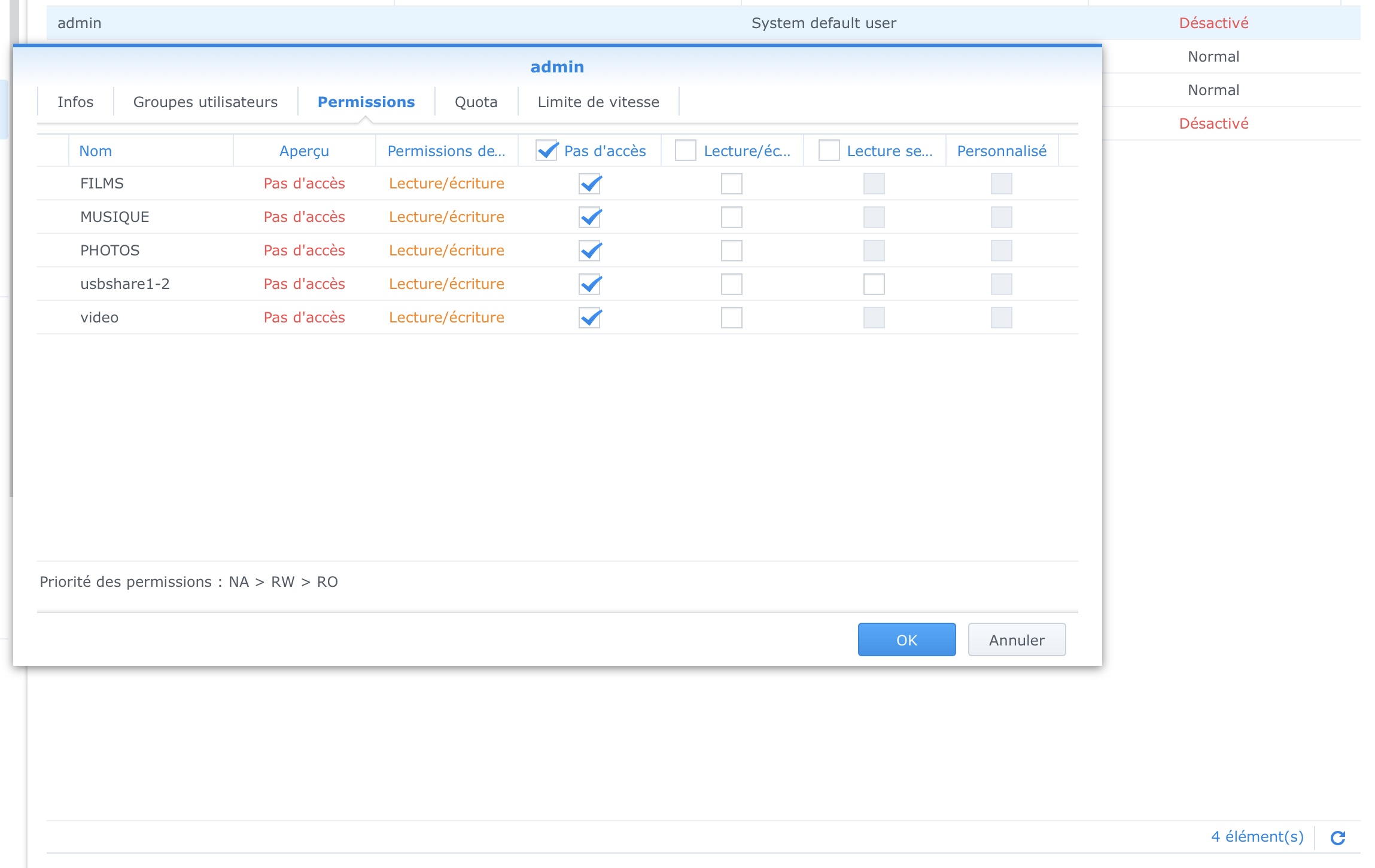Go to the Limite de vitesse tab
The width and height of the screenshot is (1375, 868).
point(598,102)
